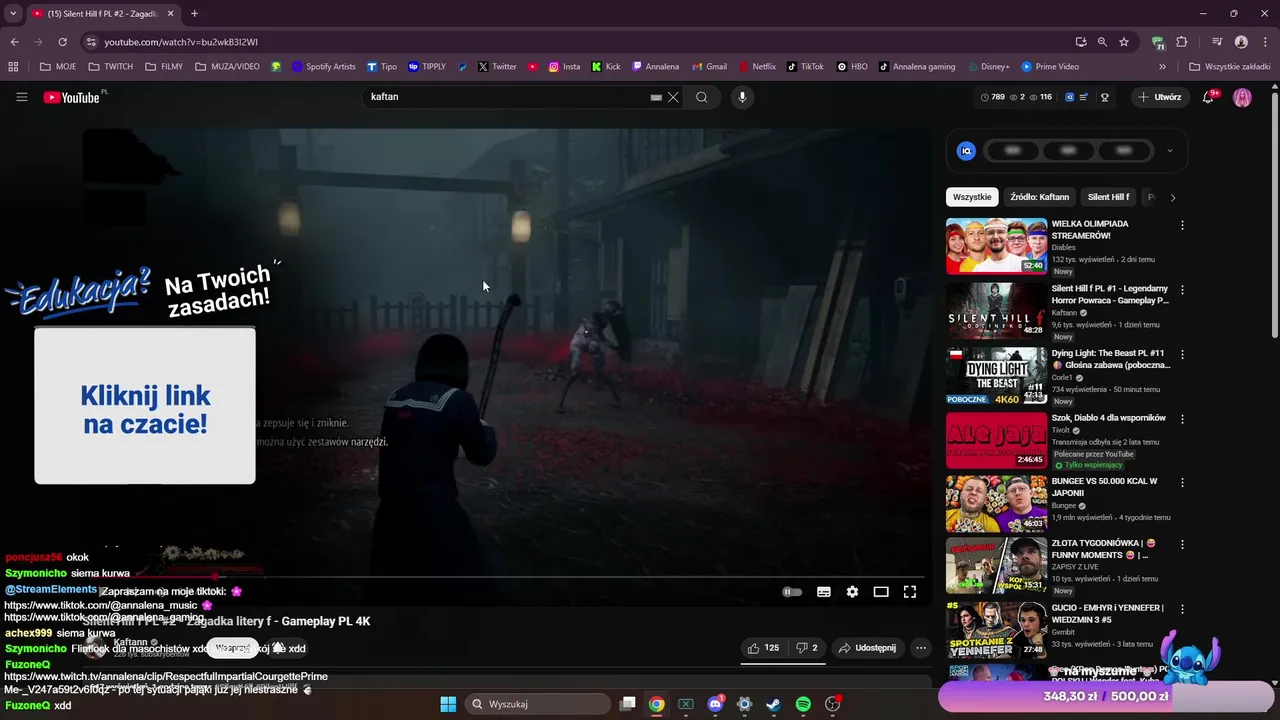Image resolution: width=1280 pixels, height=720 pixels.
Task: Open the MUZA/VIDEO bookmarks folder
Action: [227, 67]
